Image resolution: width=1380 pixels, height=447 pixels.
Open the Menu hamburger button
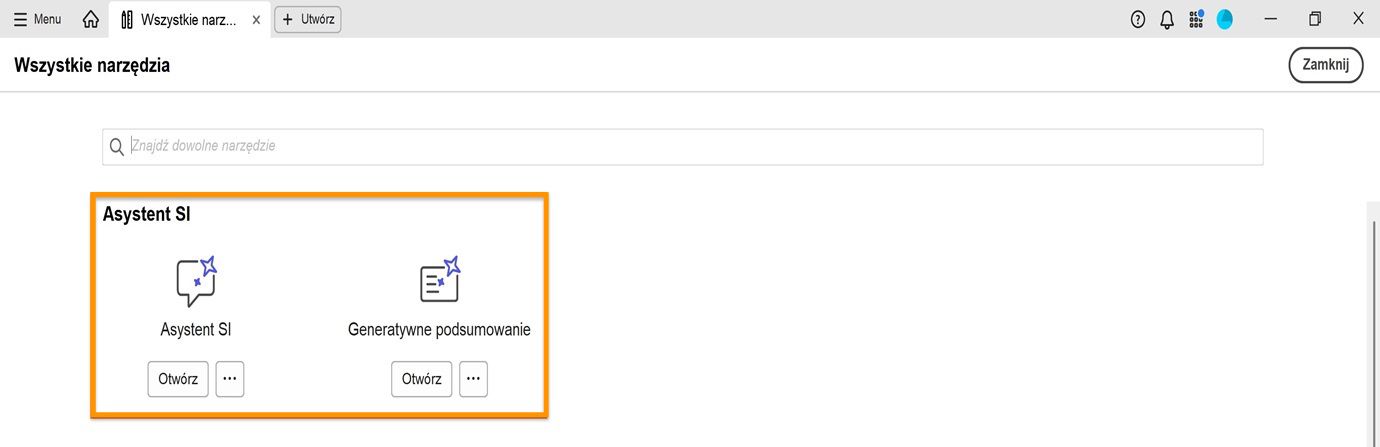tap(37, 19)
